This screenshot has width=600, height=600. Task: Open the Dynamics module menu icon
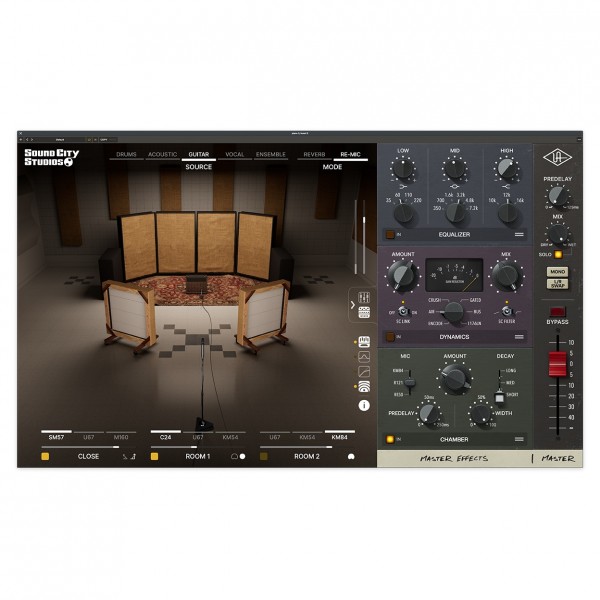tap(519, 337)
